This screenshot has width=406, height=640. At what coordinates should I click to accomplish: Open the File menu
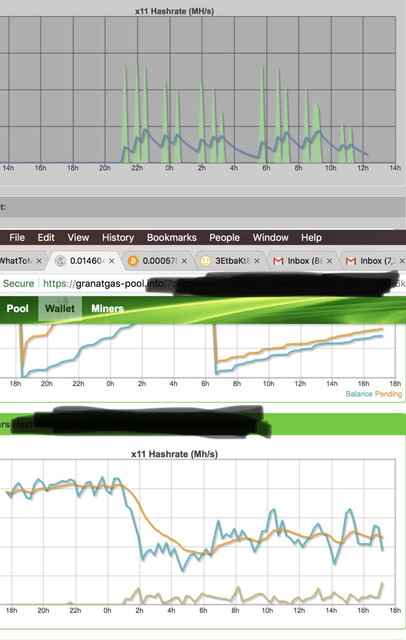(17, 238)
